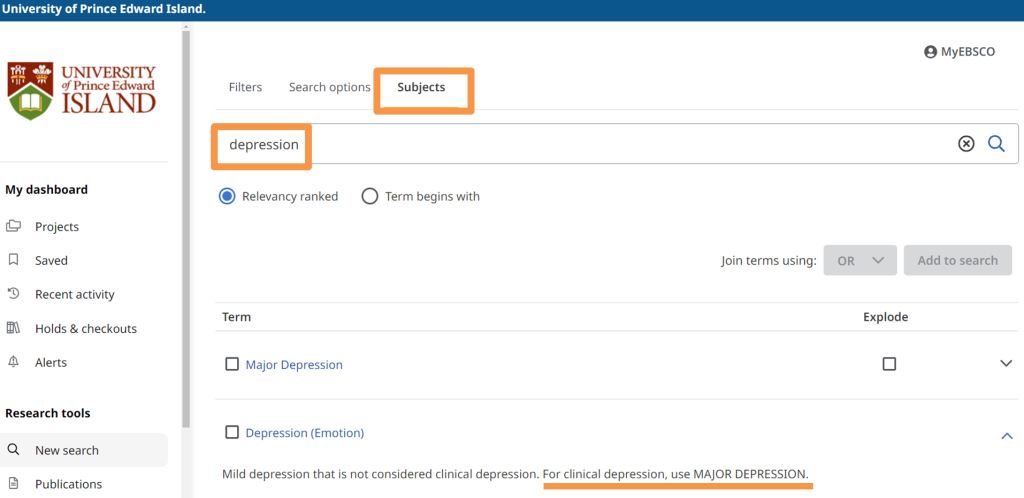Check the Major Depression term checkbox

pyautogui.click(x=232, y=365)
